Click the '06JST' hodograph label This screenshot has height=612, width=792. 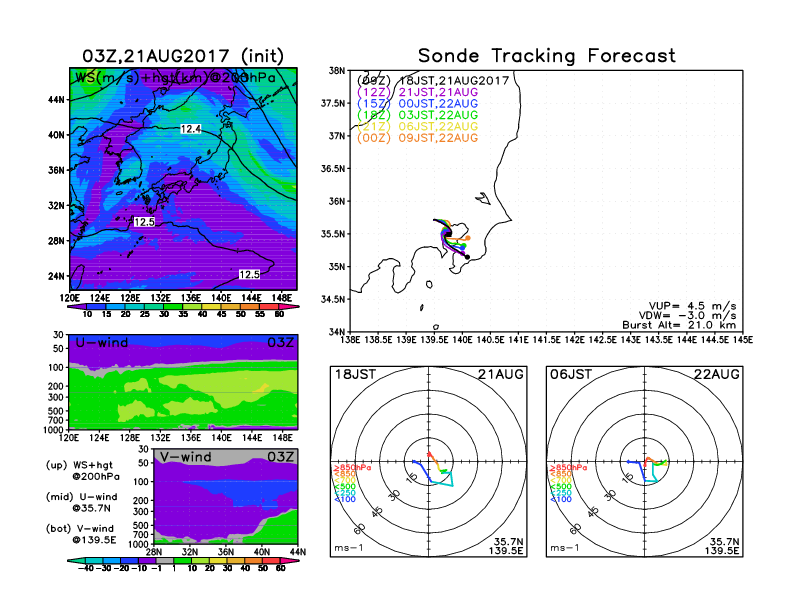pyautogui.click(x=571, y=375)
